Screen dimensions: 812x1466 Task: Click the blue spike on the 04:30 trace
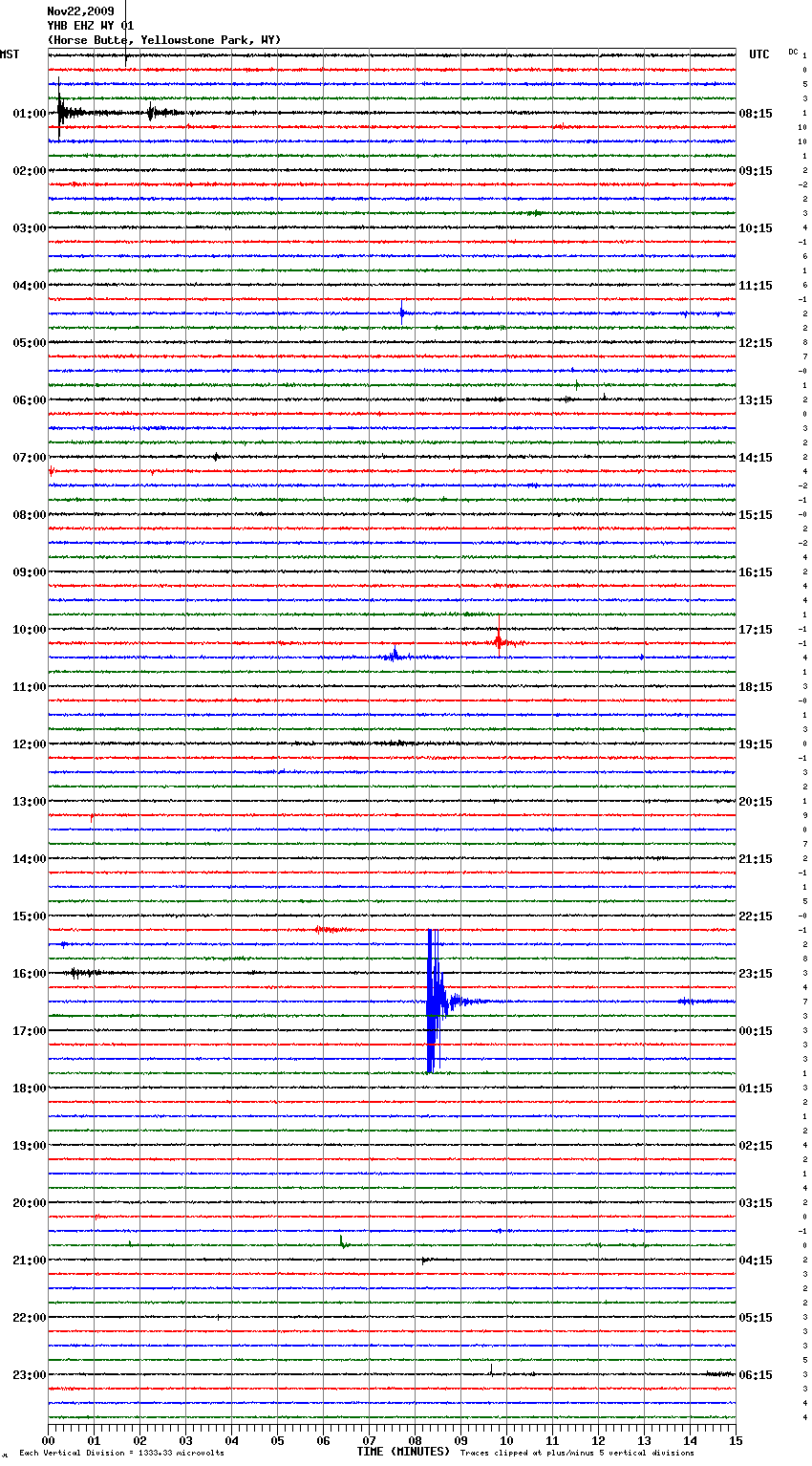[402, 312]
